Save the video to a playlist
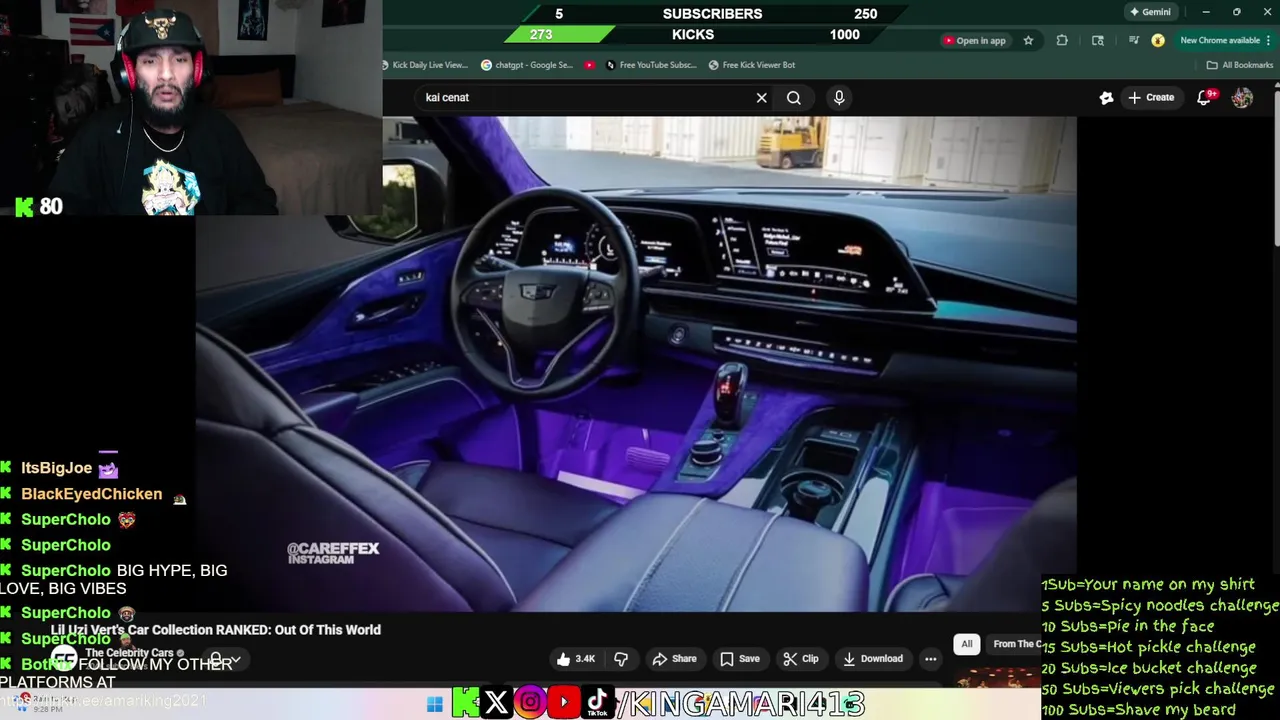Image resolution: width=1280 pixels, height=720 pixels. pos(740,659)
